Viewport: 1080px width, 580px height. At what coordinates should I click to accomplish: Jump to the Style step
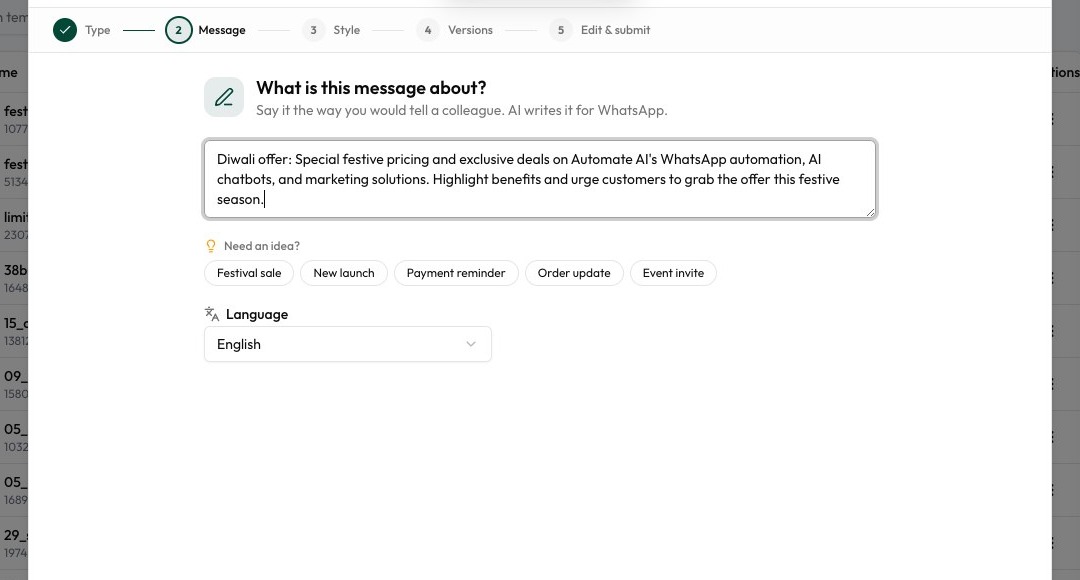coord(331,30)
